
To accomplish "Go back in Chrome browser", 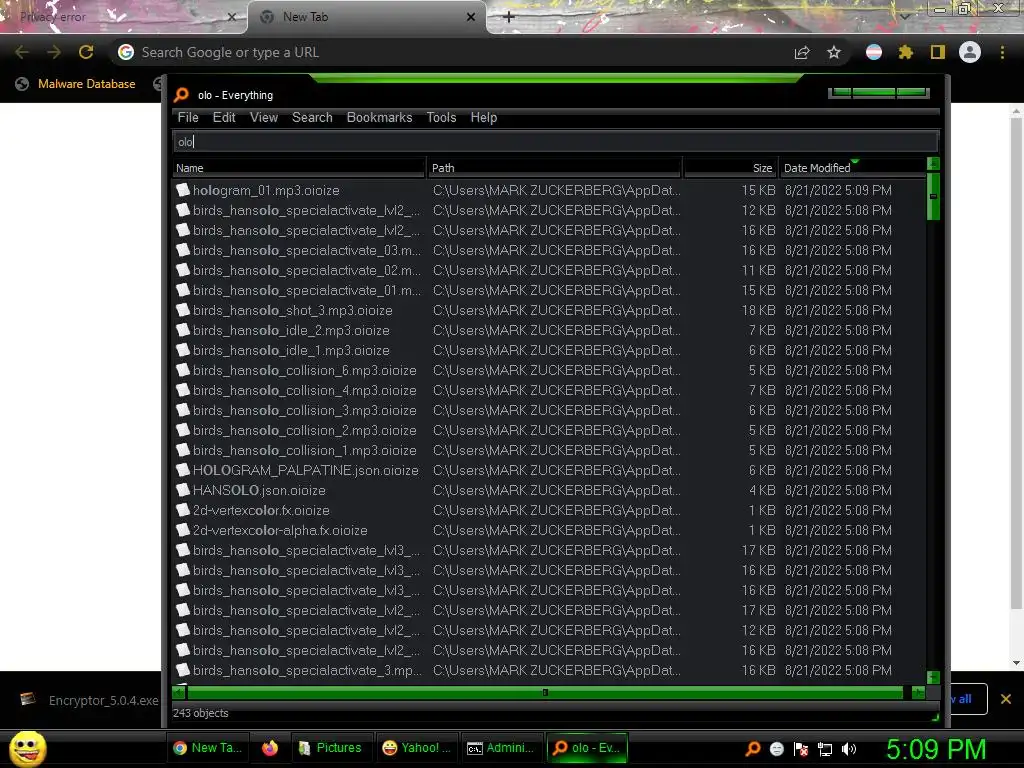I will click(22, 52).
